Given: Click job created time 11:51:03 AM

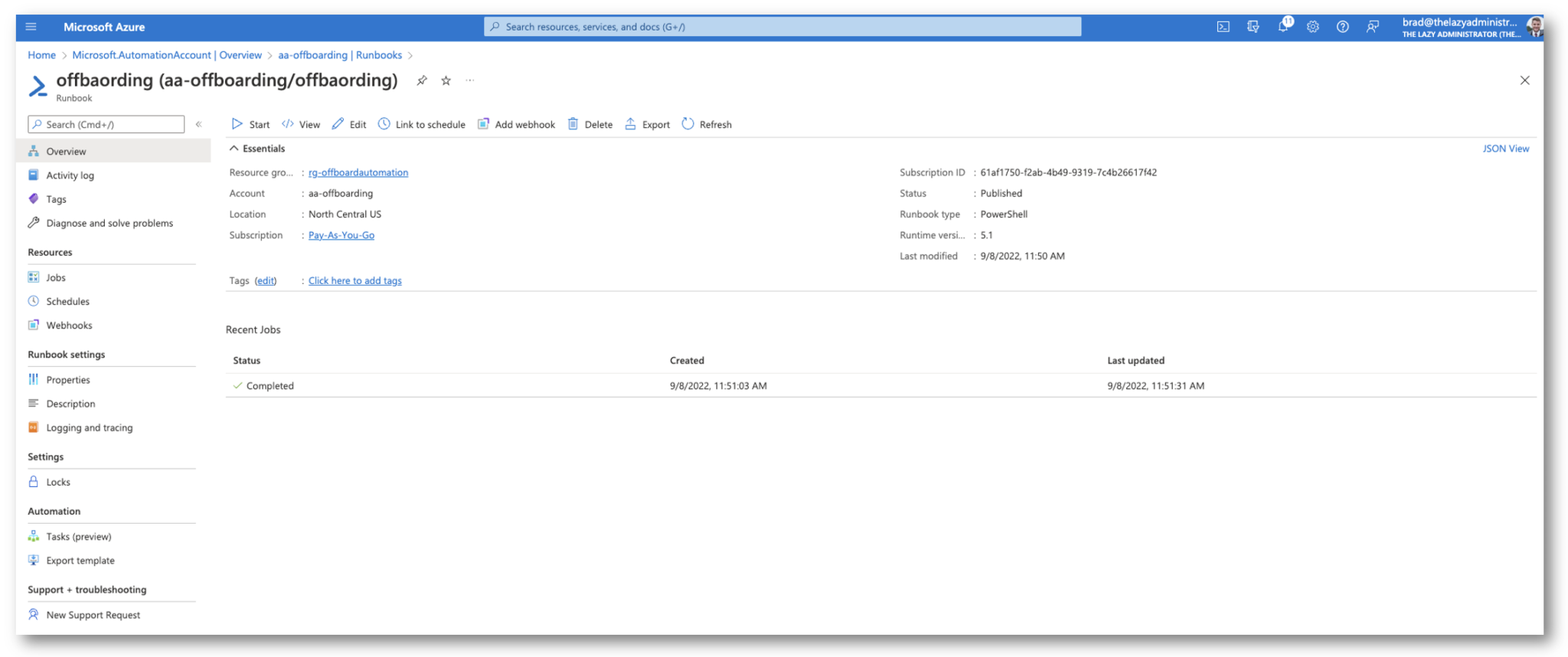Looking at the screenshot, I should pyautogui.click(x=718, y=385).
